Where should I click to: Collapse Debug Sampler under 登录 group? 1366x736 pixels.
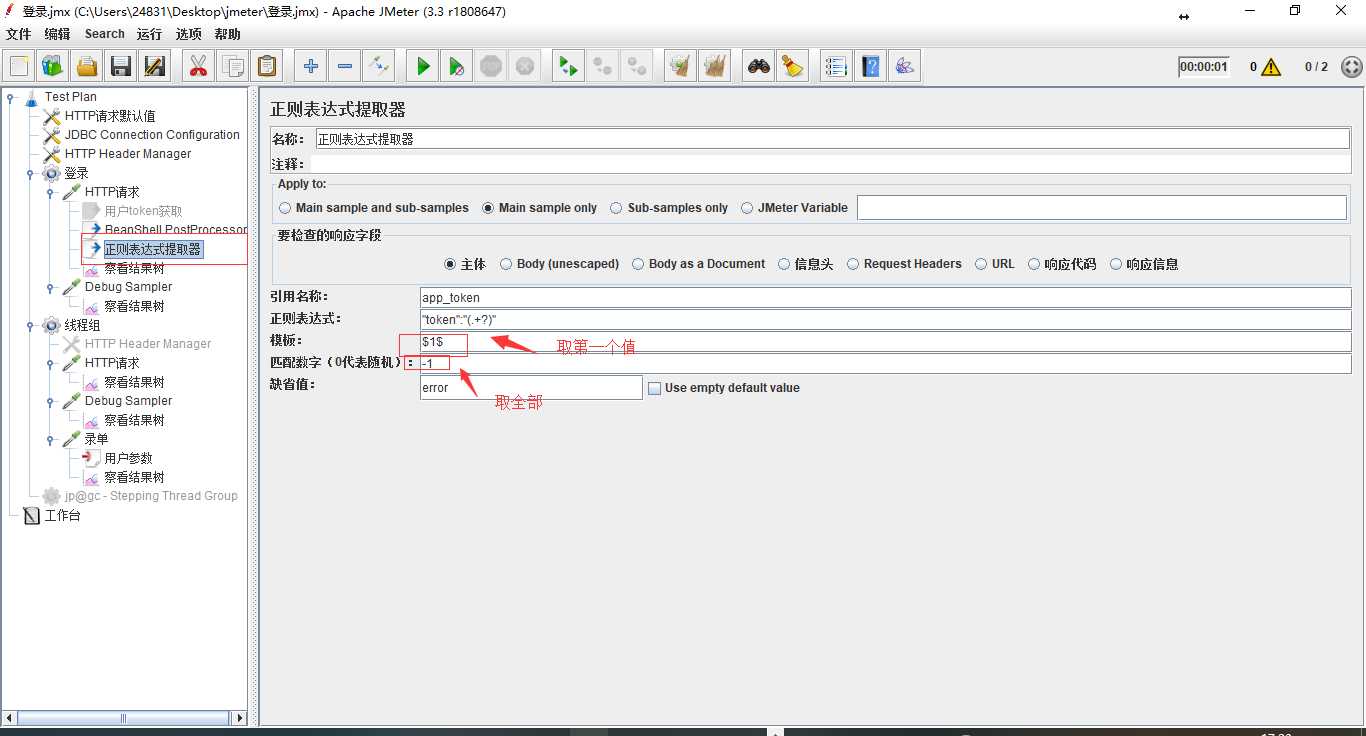[50, 287]
